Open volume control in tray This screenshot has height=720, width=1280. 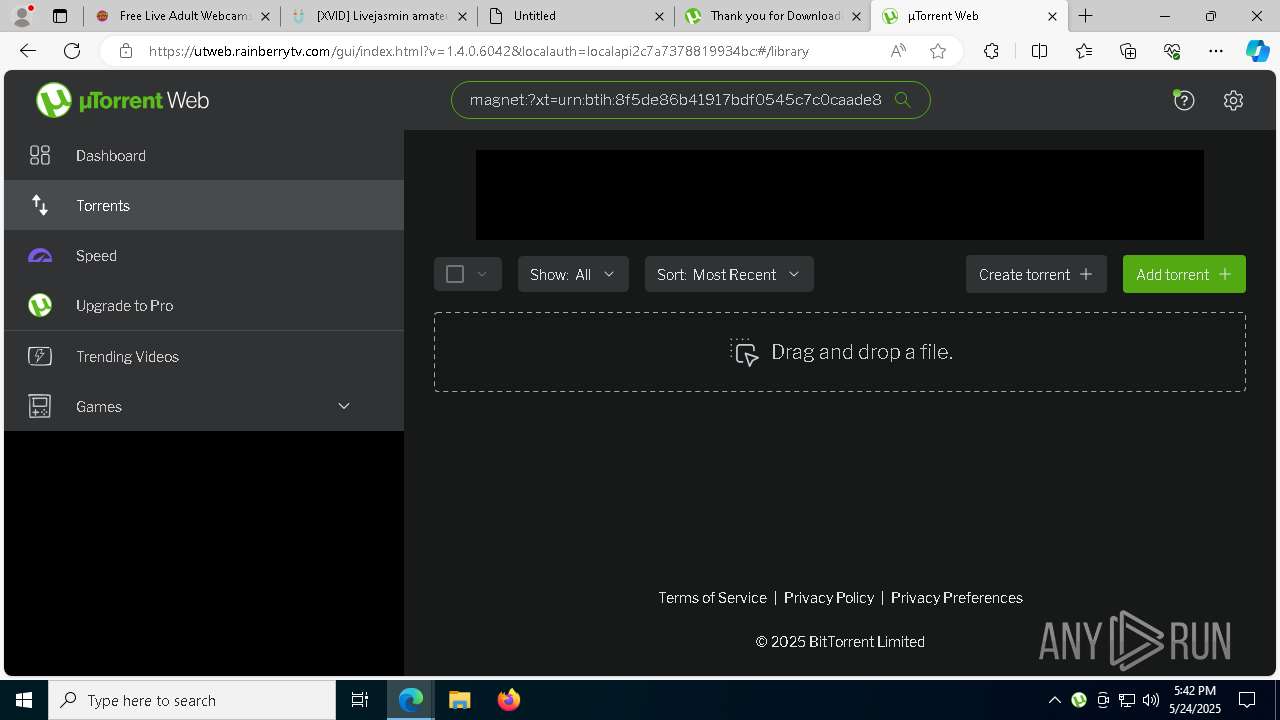coord(1151,700)
